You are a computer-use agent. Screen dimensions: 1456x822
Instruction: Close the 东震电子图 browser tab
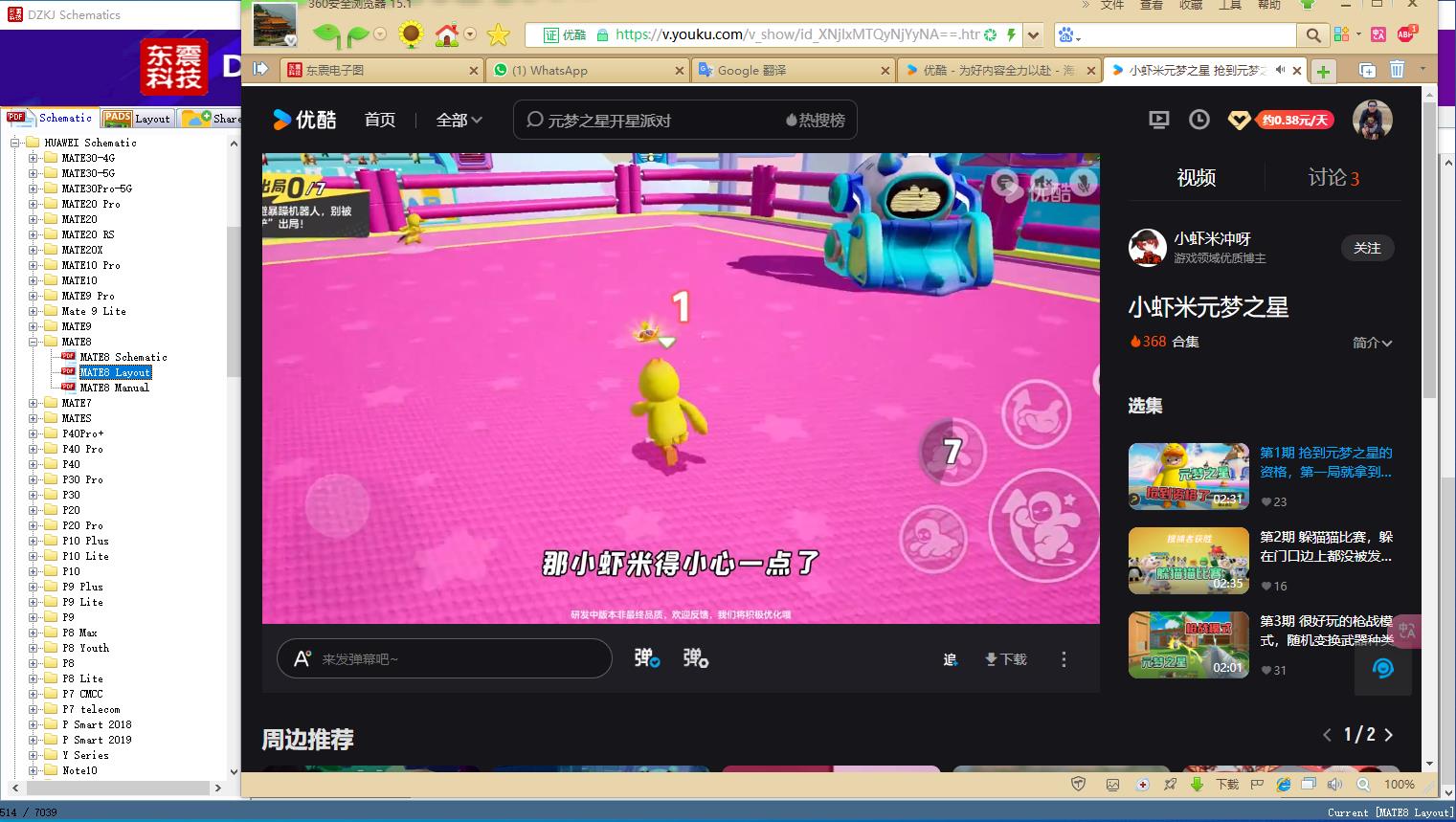[x=473, y=70]
